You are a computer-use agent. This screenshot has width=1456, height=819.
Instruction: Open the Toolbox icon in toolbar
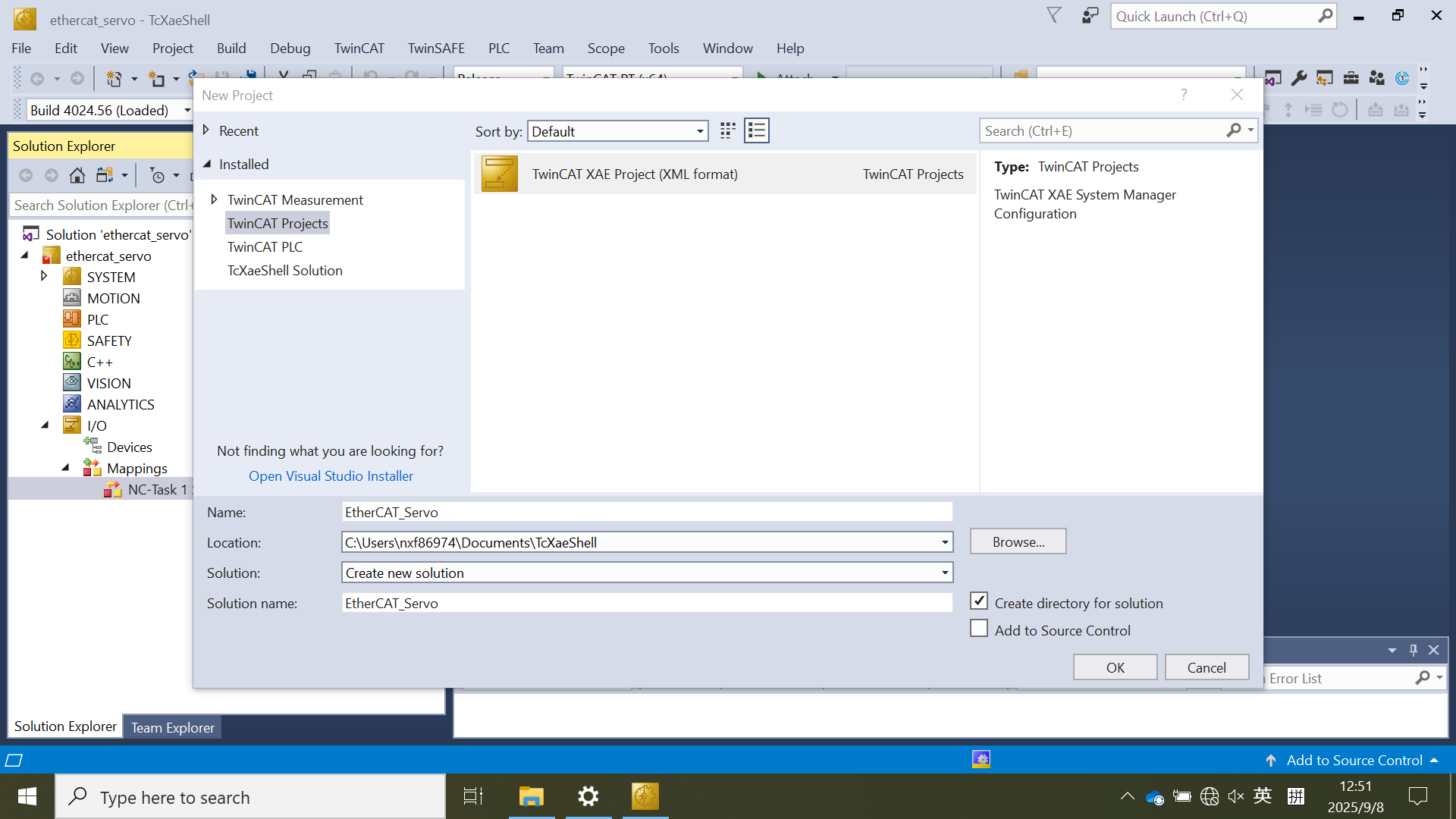pyautogui.click(x=1351, y=78)
